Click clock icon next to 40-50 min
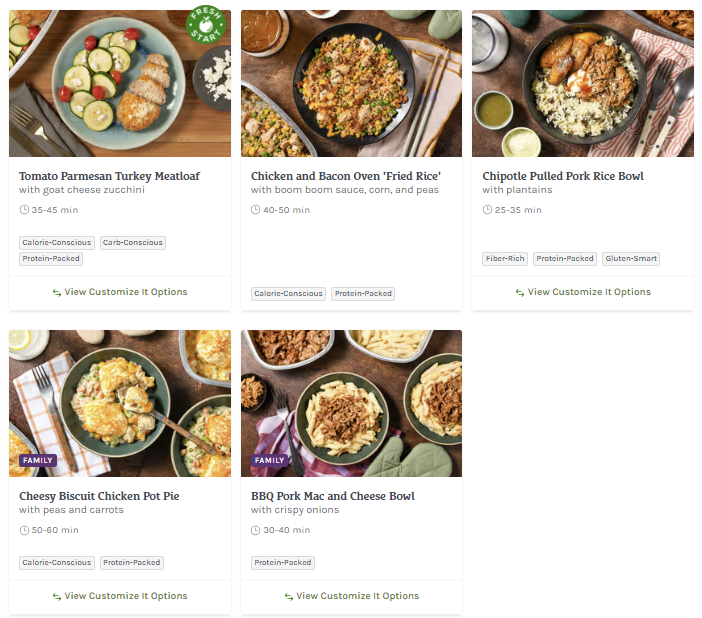Screen dimensions: 702x618 coord(255,210)
